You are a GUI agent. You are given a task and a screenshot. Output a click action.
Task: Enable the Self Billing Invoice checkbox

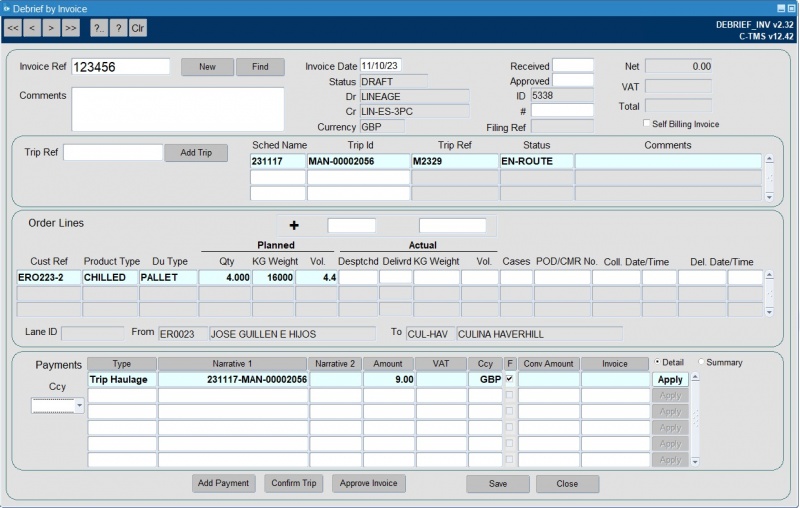tap(646, 123)
